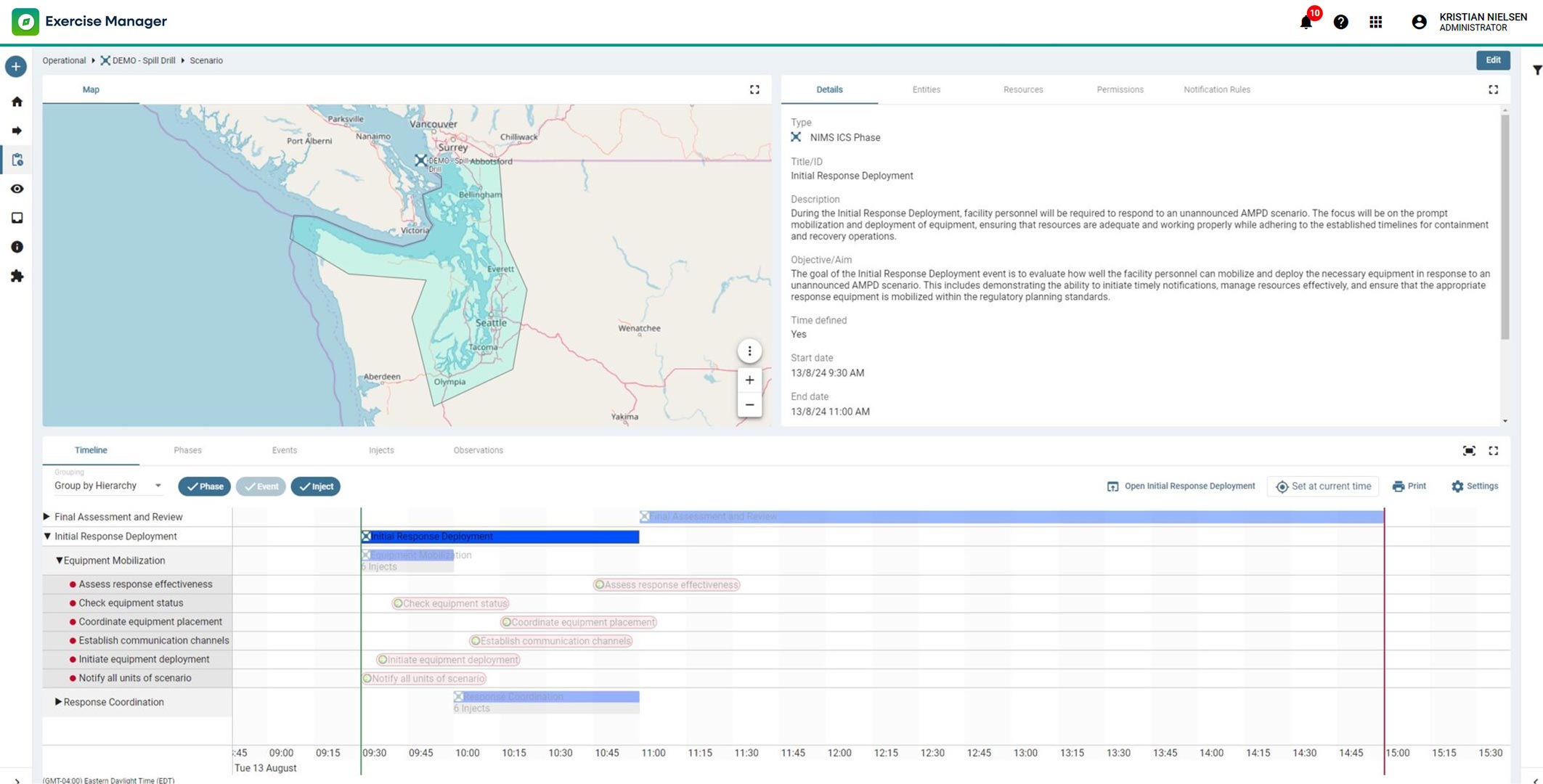Open the notifications bell
The width and height of the screenshot is (1543, 784).
point(1306,22)
